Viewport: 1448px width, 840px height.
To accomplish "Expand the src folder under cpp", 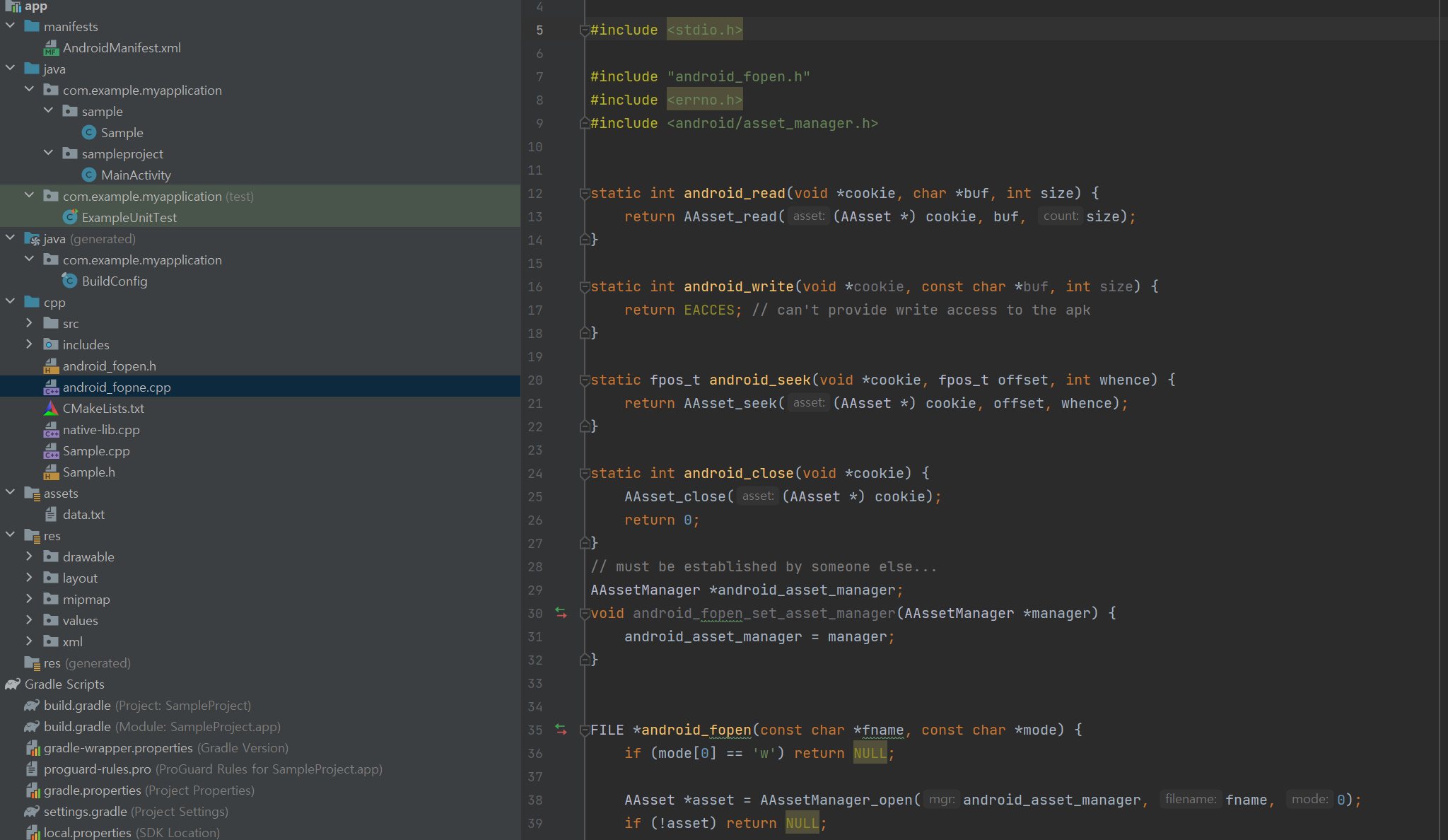I will point(29,323).
